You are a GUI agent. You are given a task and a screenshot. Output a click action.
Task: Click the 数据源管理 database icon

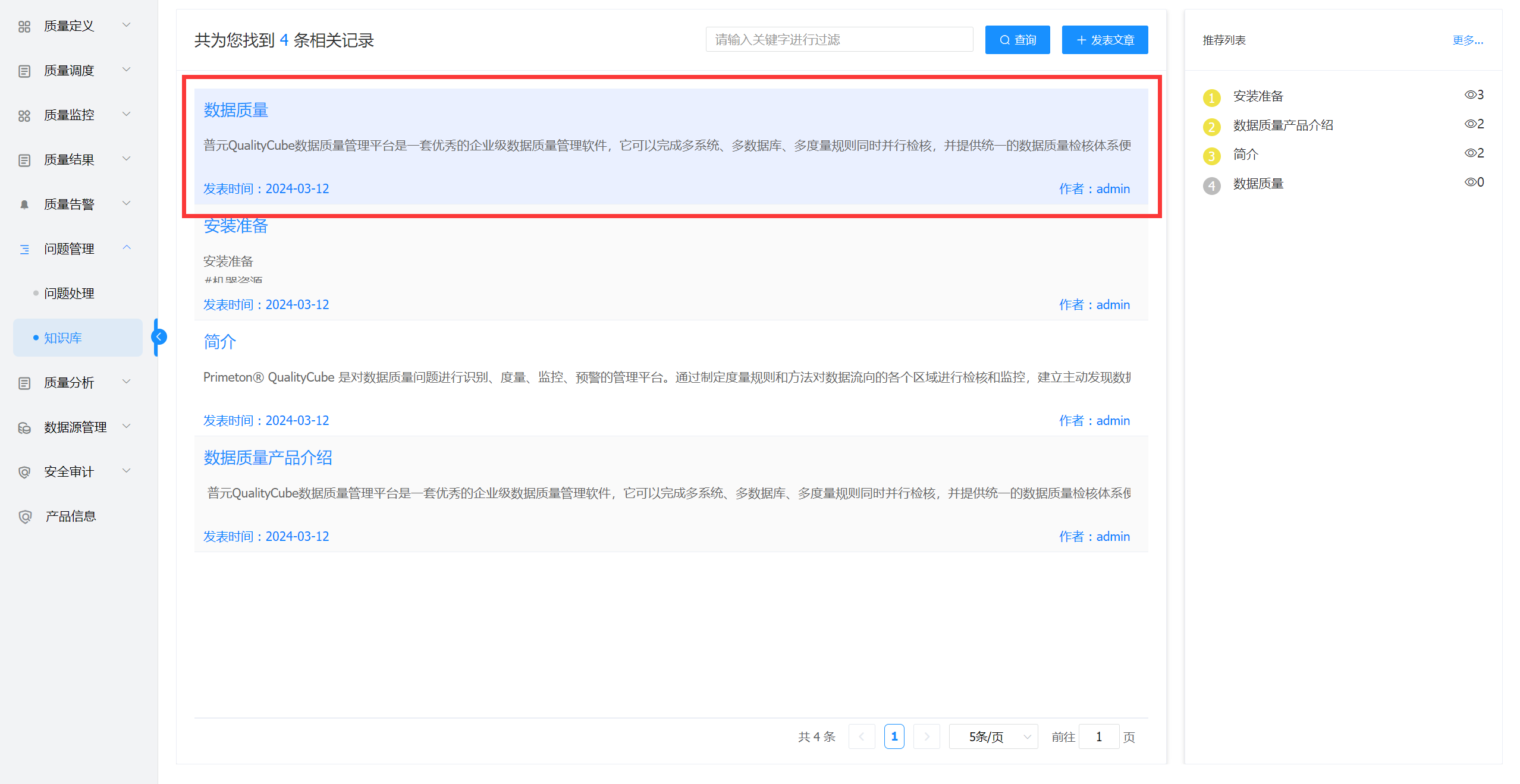[x=24, y=427]
